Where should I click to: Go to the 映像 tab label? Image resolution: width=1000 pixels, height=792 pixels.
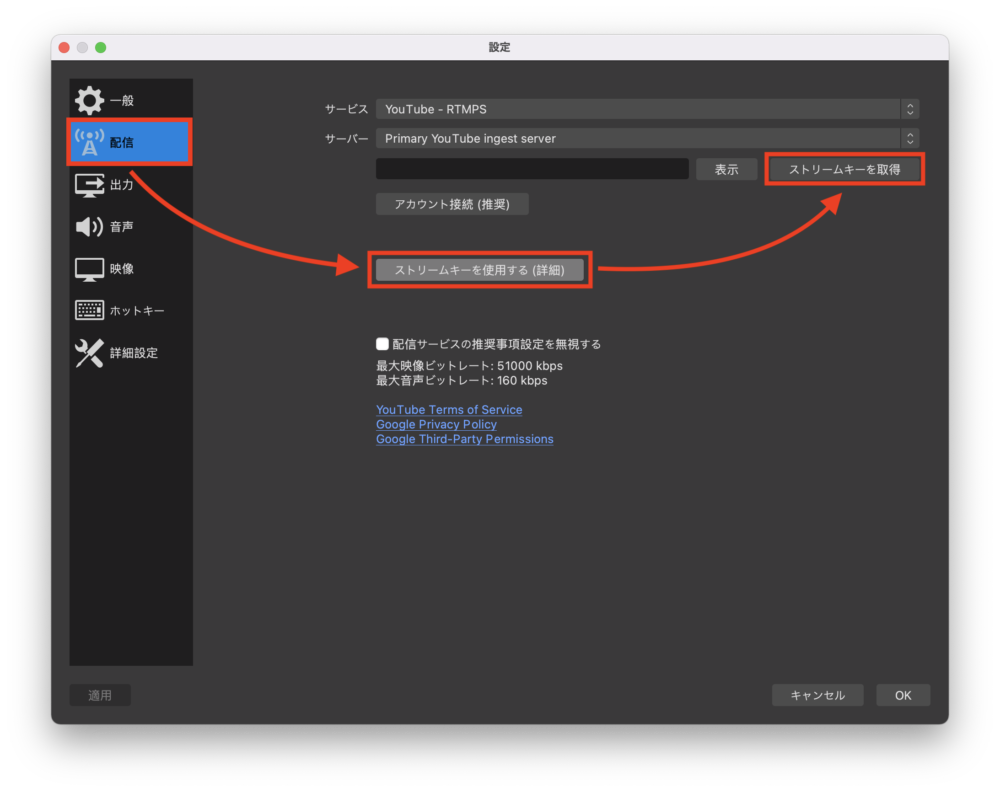122,269
